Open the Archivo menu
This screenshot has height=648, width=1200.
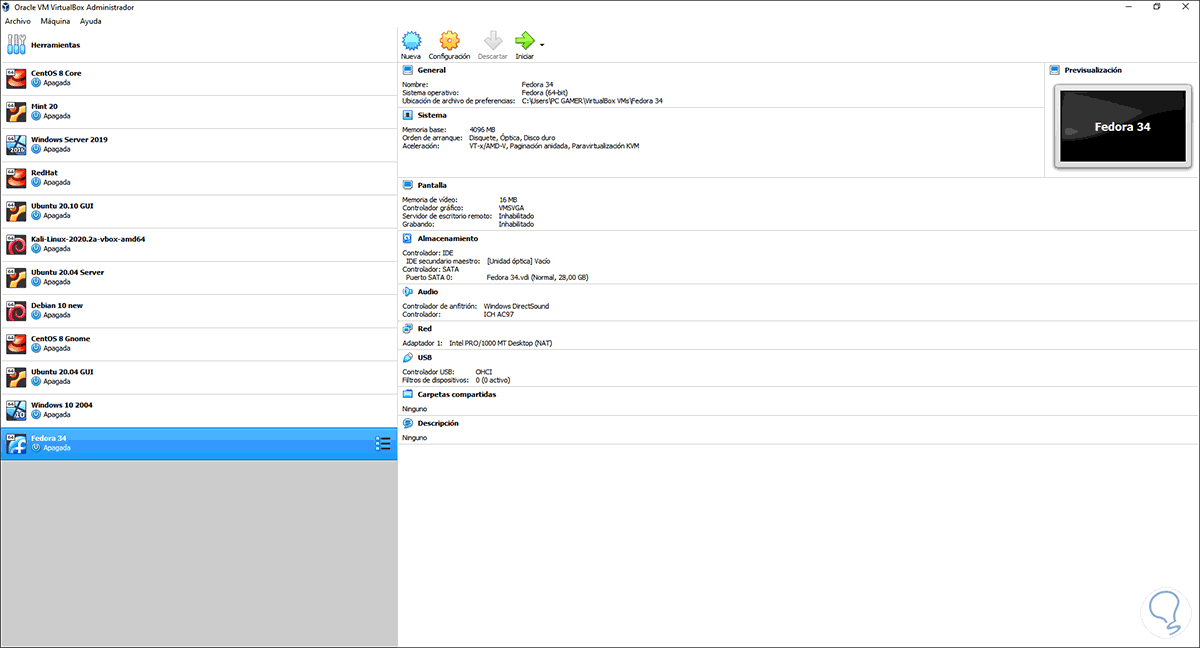pyautogui.click(x=17, y=21)
